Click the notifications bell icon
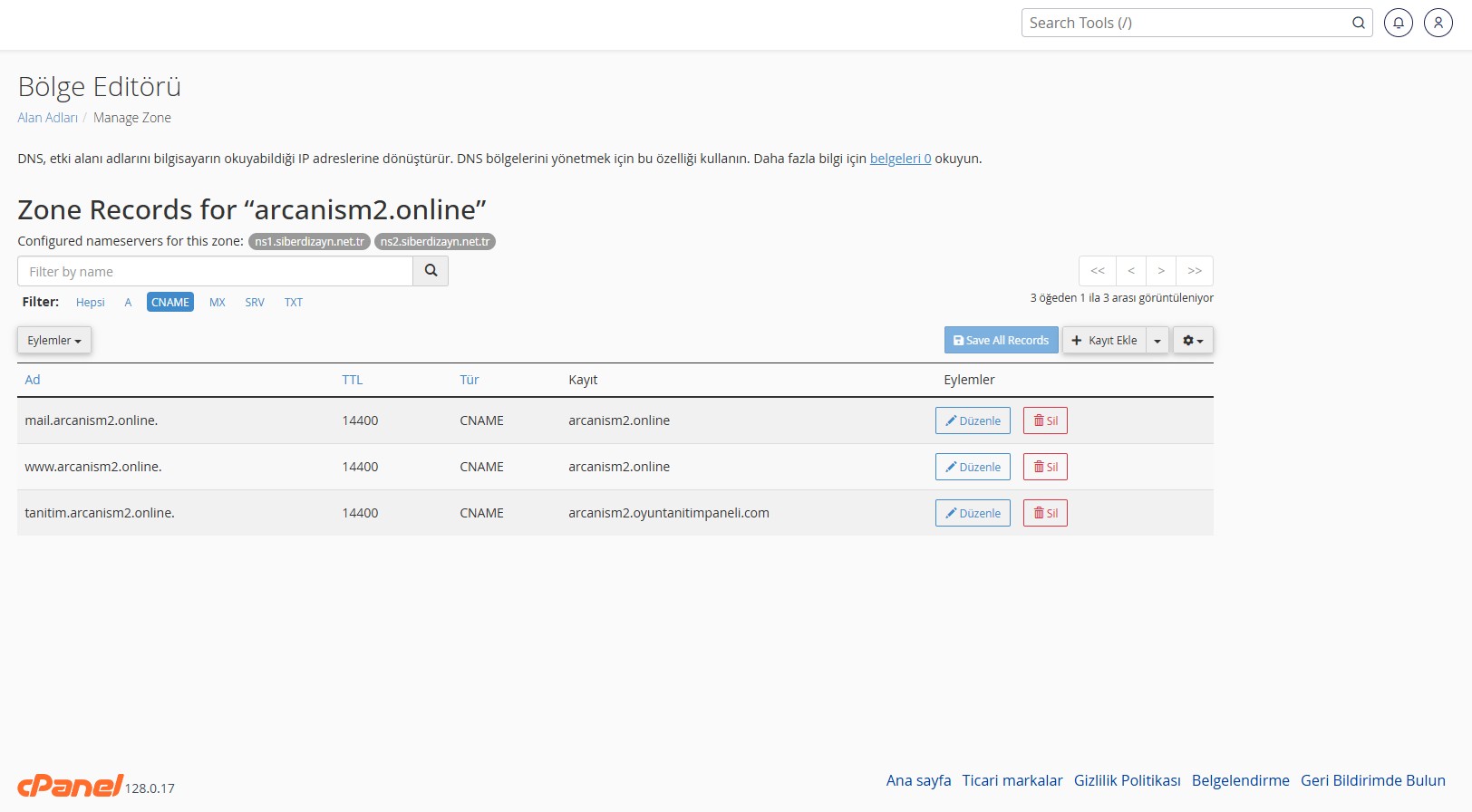The image size is (1472, 812). tap(1399, 23)
